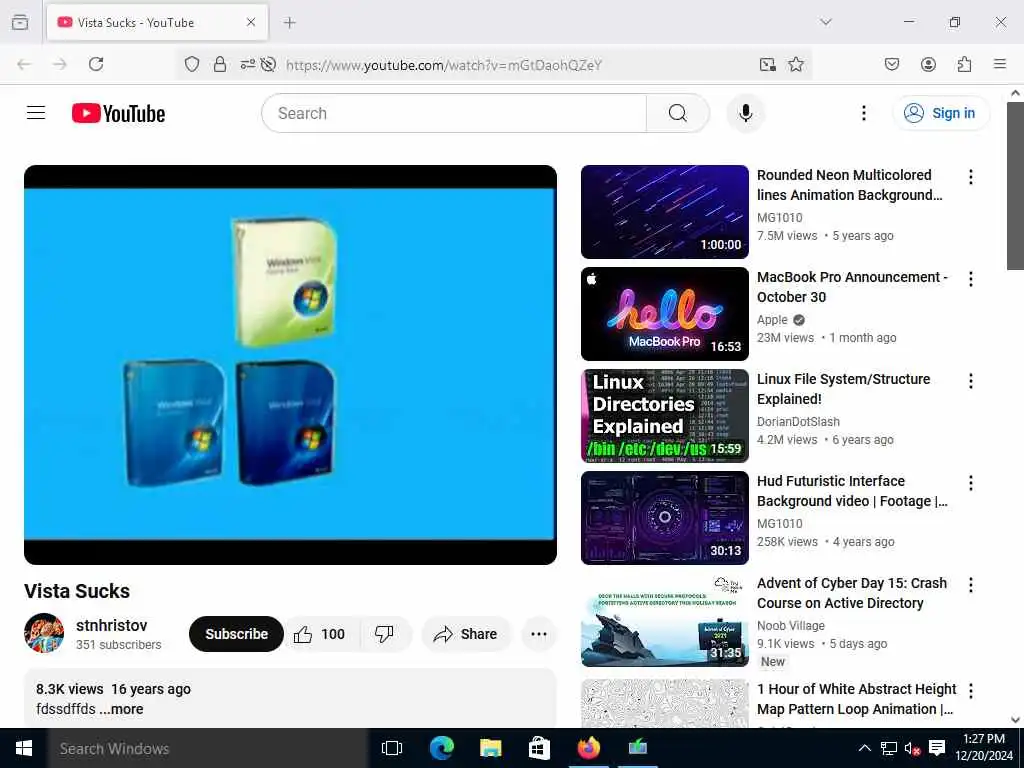Open options for Hud Futuristic Interface video
This screenshot has height=768, width=1024.
[970, 483]
